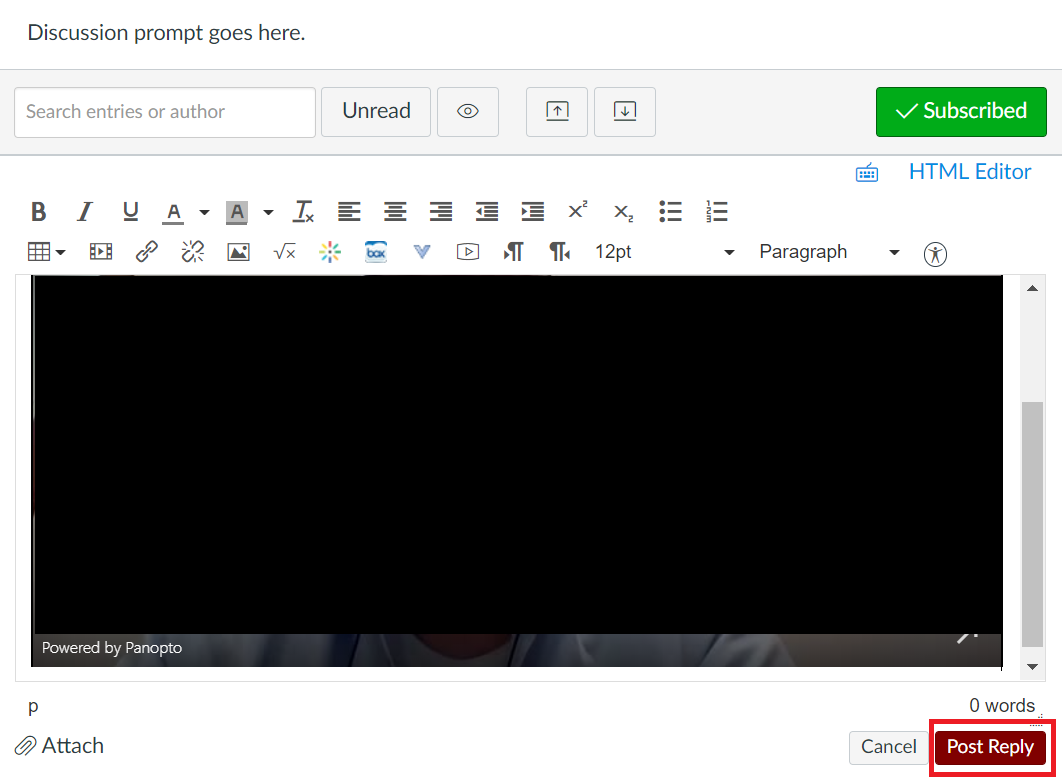Image resolution: width=1062 pixels, height=780 pixels.
Task: Unsubscribe by clicking the Subscribed button
Action: point(960,111)
